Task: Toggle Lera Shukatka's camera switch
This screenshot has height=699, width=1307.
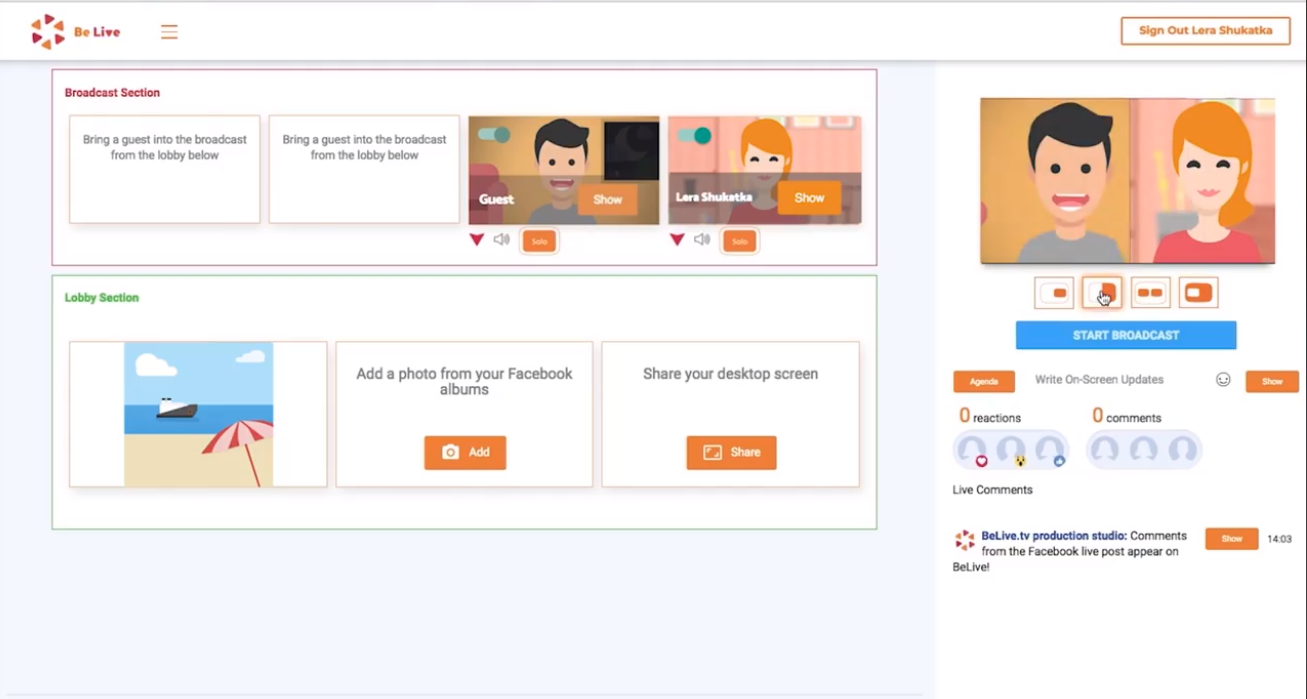Action: (694, 135)
